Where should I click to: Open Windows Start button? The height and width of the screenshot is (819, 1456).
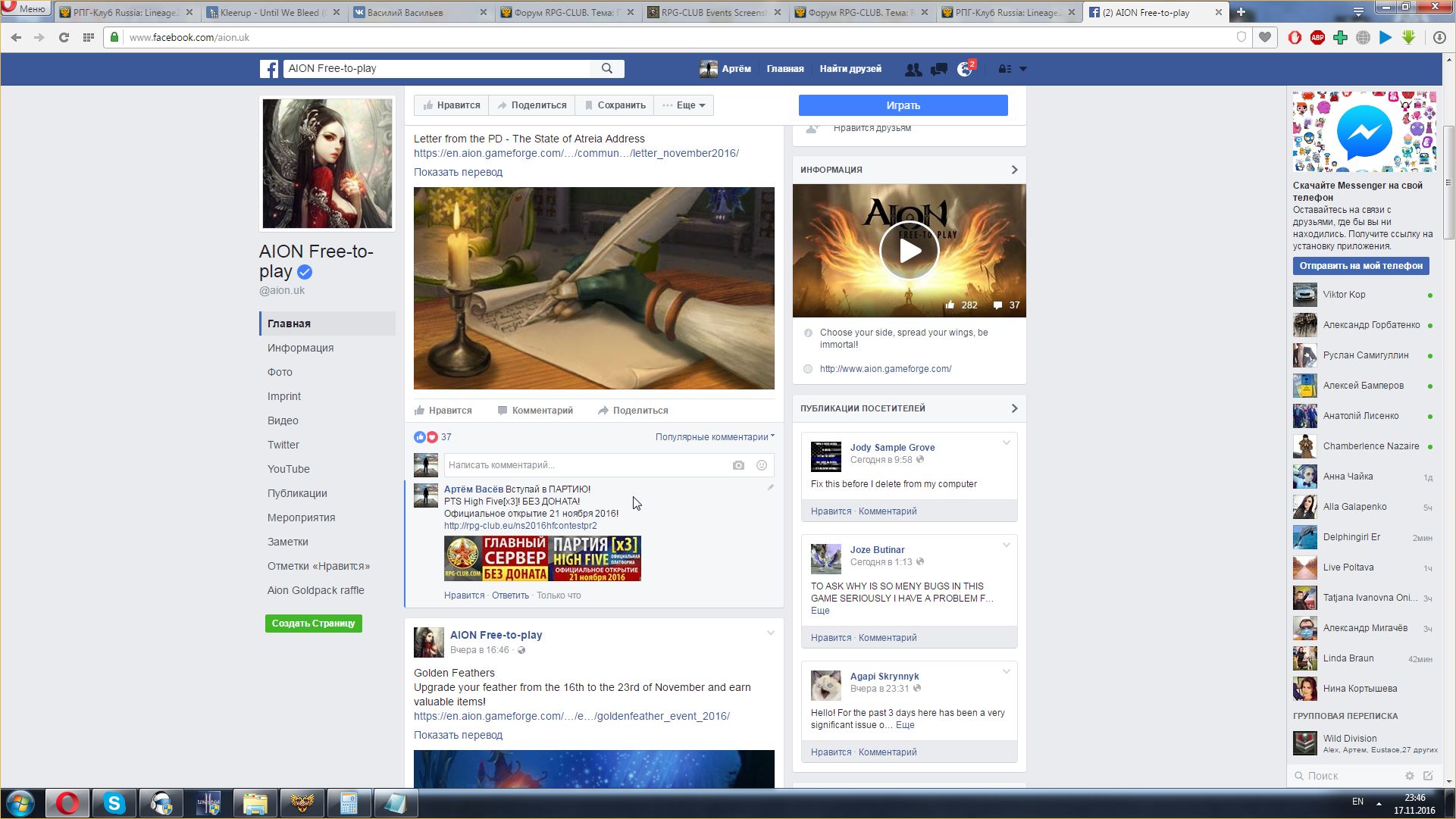pyautogui.click(x=20, y=803)
